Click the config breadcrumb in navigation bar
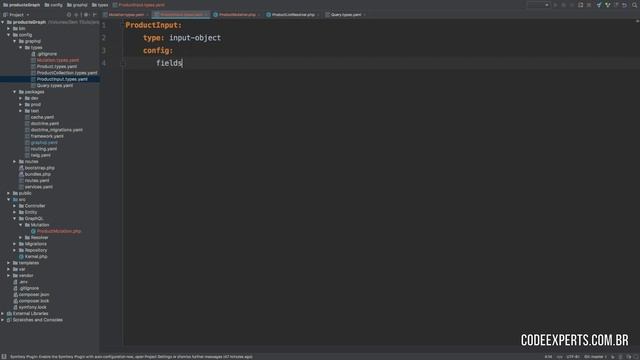The height and width of the screenshot is (360, 640). point(53,5)
